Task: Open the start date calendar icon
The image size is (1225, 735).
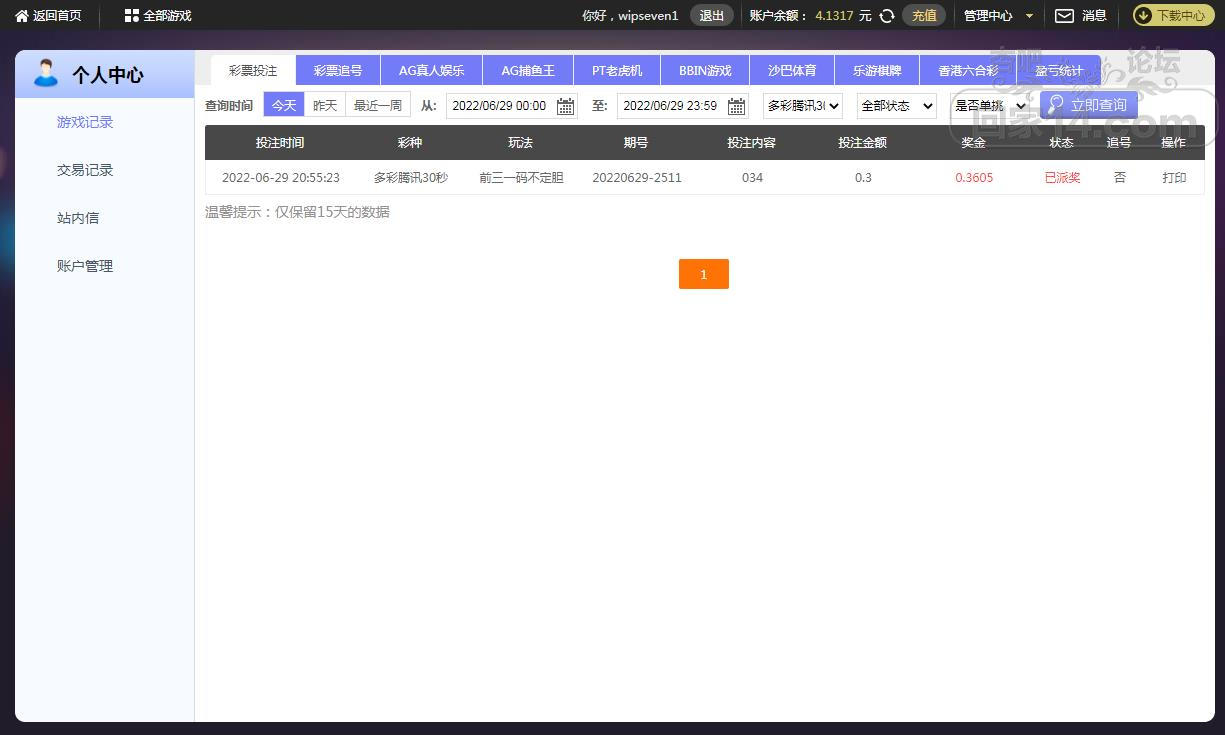Action: pos(565,106)
